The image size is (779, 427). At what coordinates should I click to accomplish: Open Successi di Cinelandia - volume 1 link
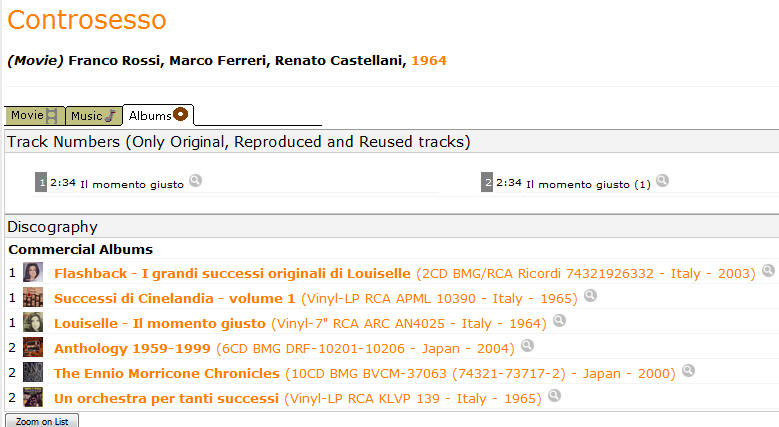[174, 298]
